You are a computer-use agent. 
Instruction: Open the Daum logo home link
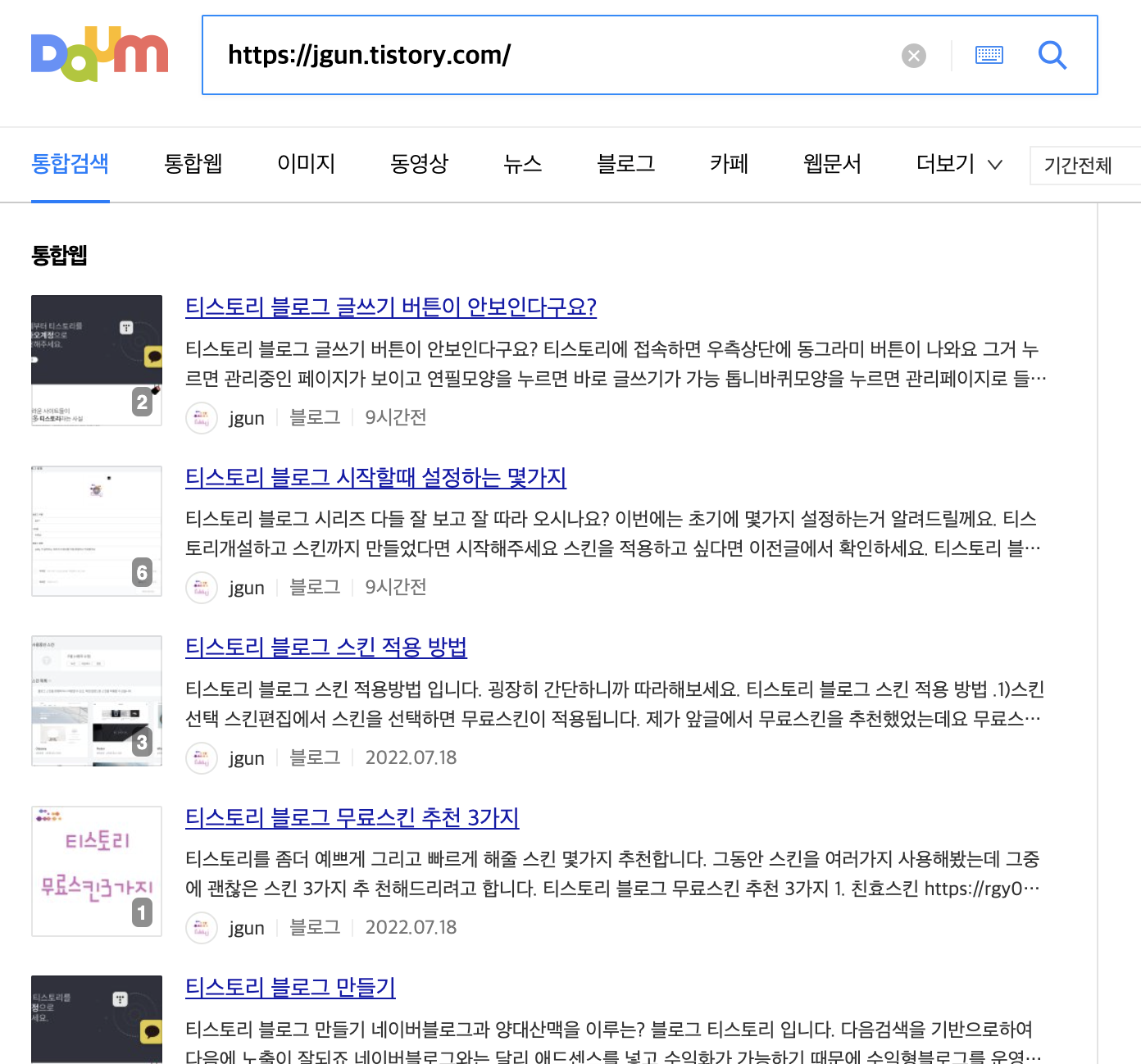point(99,54)
